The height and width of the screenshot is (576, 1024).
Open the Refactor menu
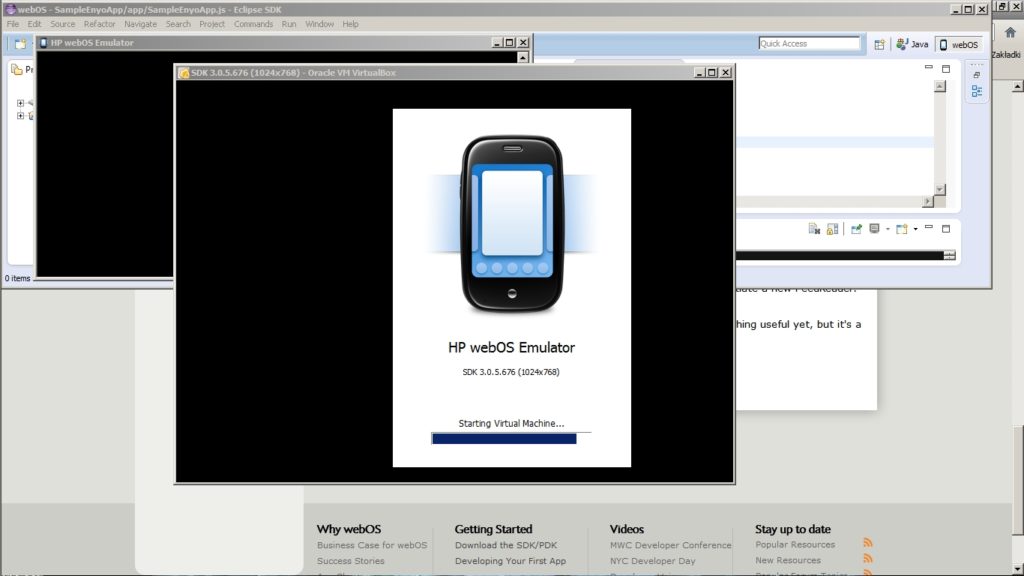tap(99, 24)
